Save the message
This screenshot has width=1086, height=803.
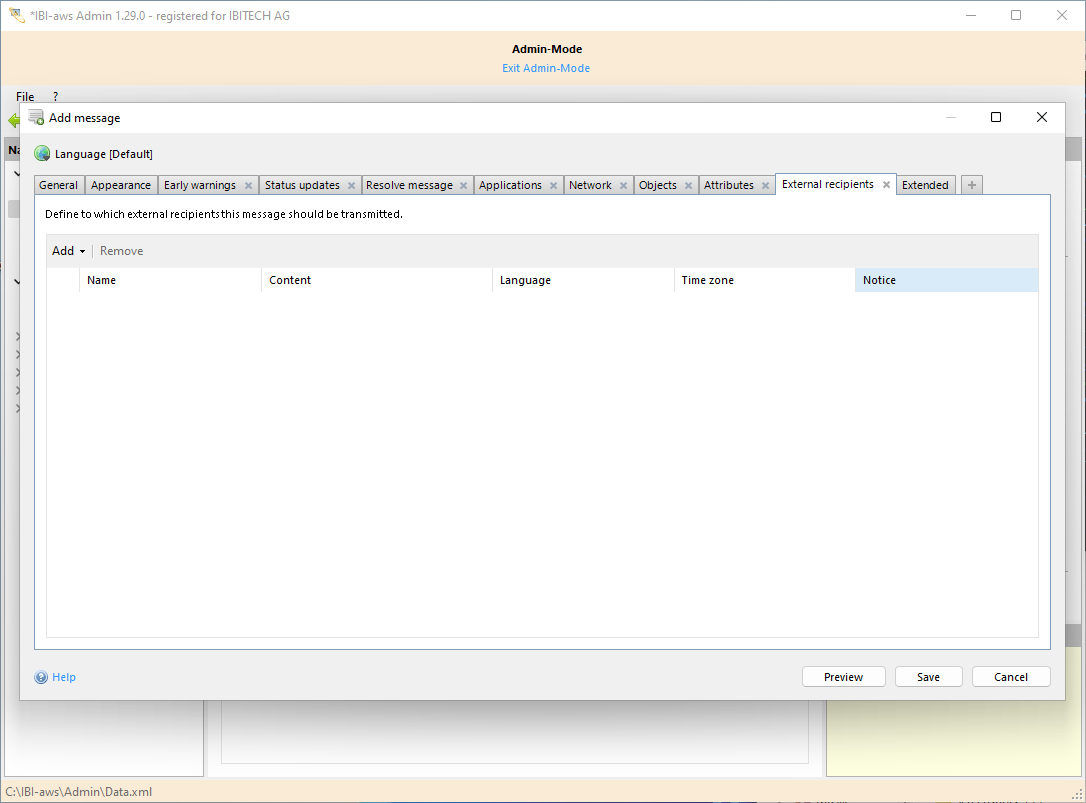point(928,677)
